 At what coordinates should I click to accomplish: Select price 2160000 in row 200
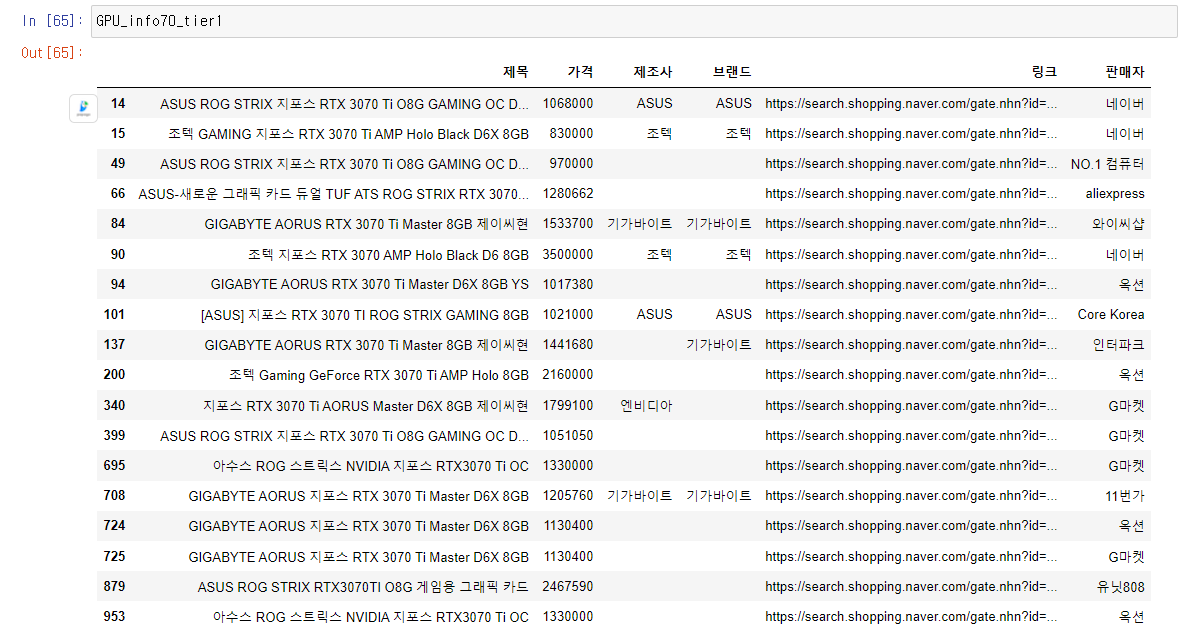point(568,375)
